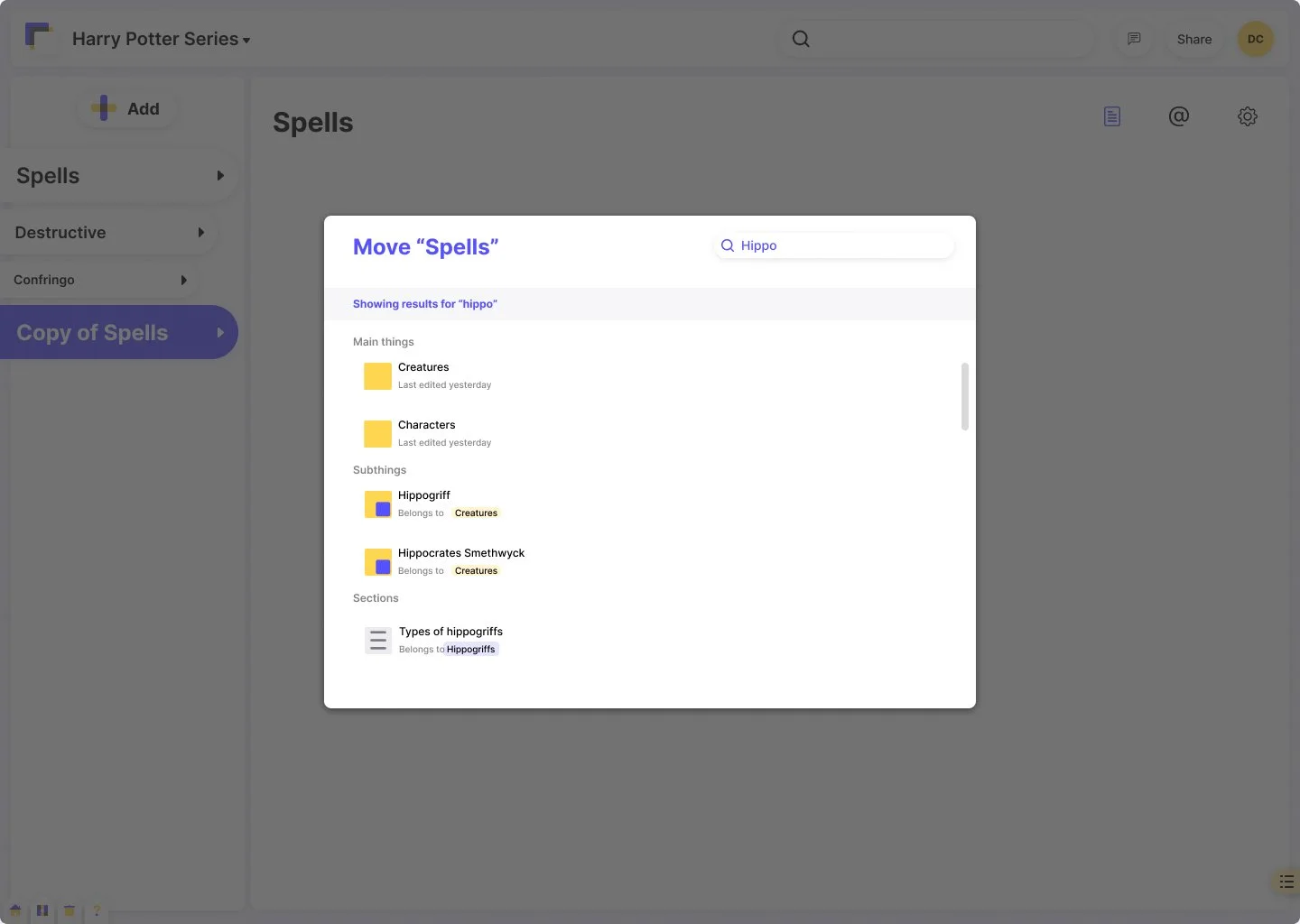The height and width of the screenshot is (924, 1300).
Task: Click the magnifier icon in Move dialog search
Action: tap(728, 245)
